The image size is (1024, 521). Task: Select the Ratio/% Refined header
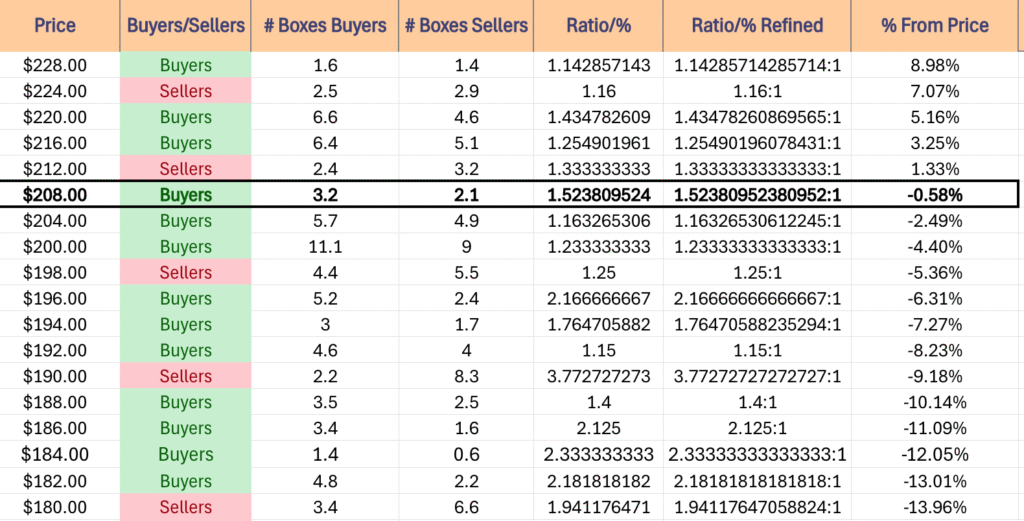tap(757, 25)
